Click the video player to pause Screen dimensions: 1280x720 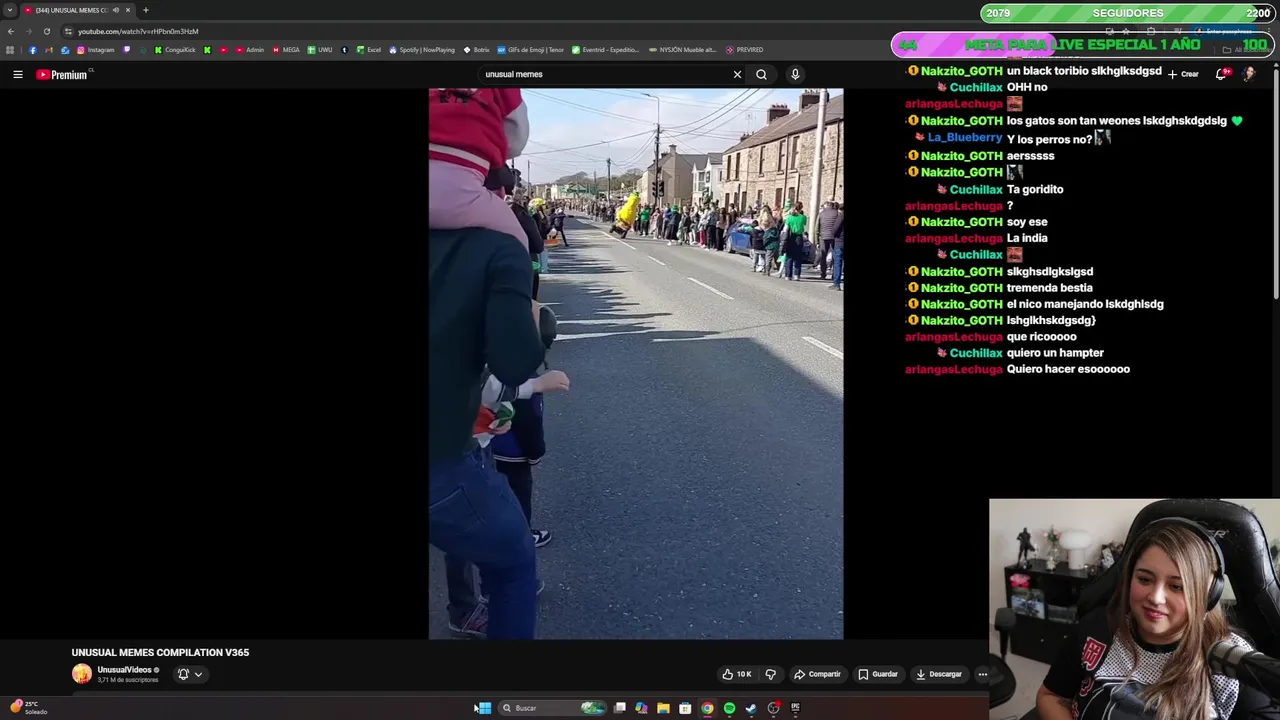(x=636, y=364)
